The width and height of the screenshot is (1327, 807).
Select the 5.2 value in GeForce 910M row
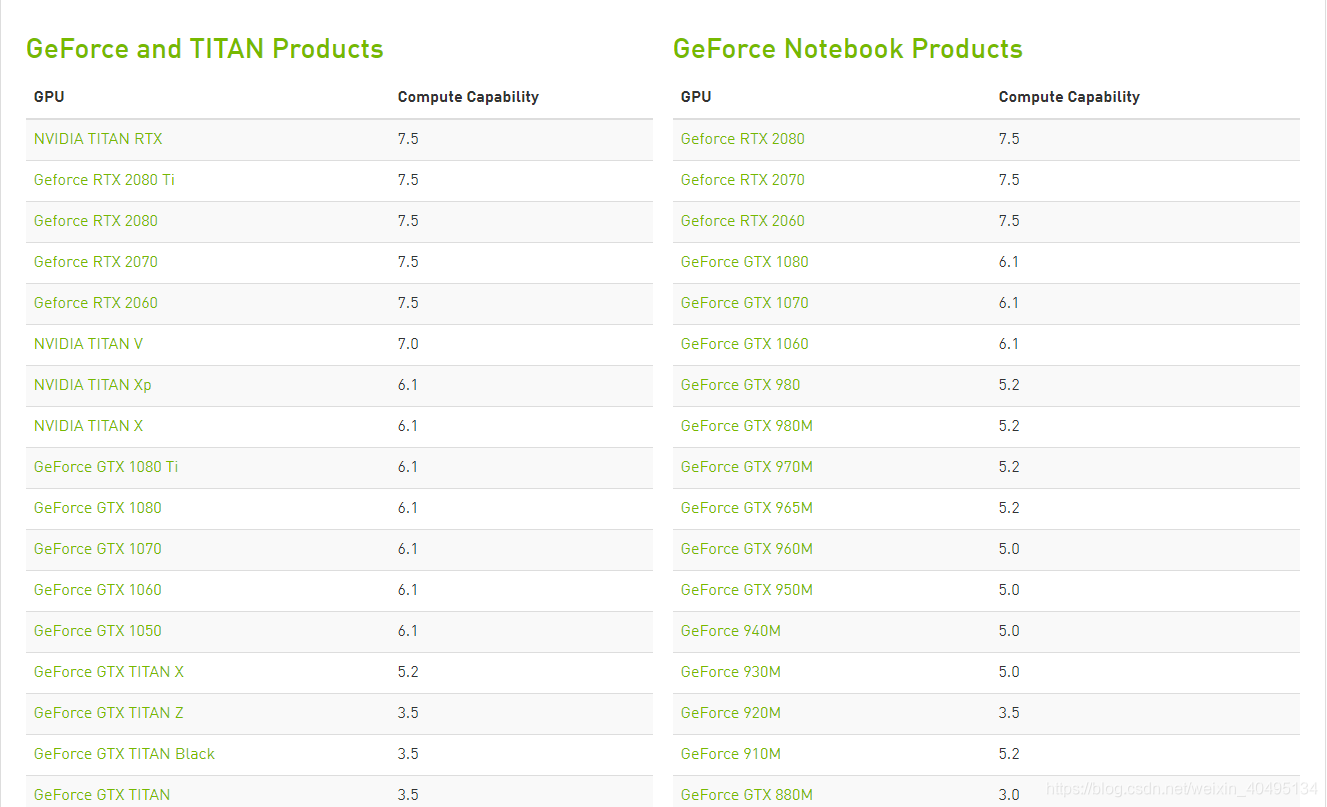point(1009,754)
